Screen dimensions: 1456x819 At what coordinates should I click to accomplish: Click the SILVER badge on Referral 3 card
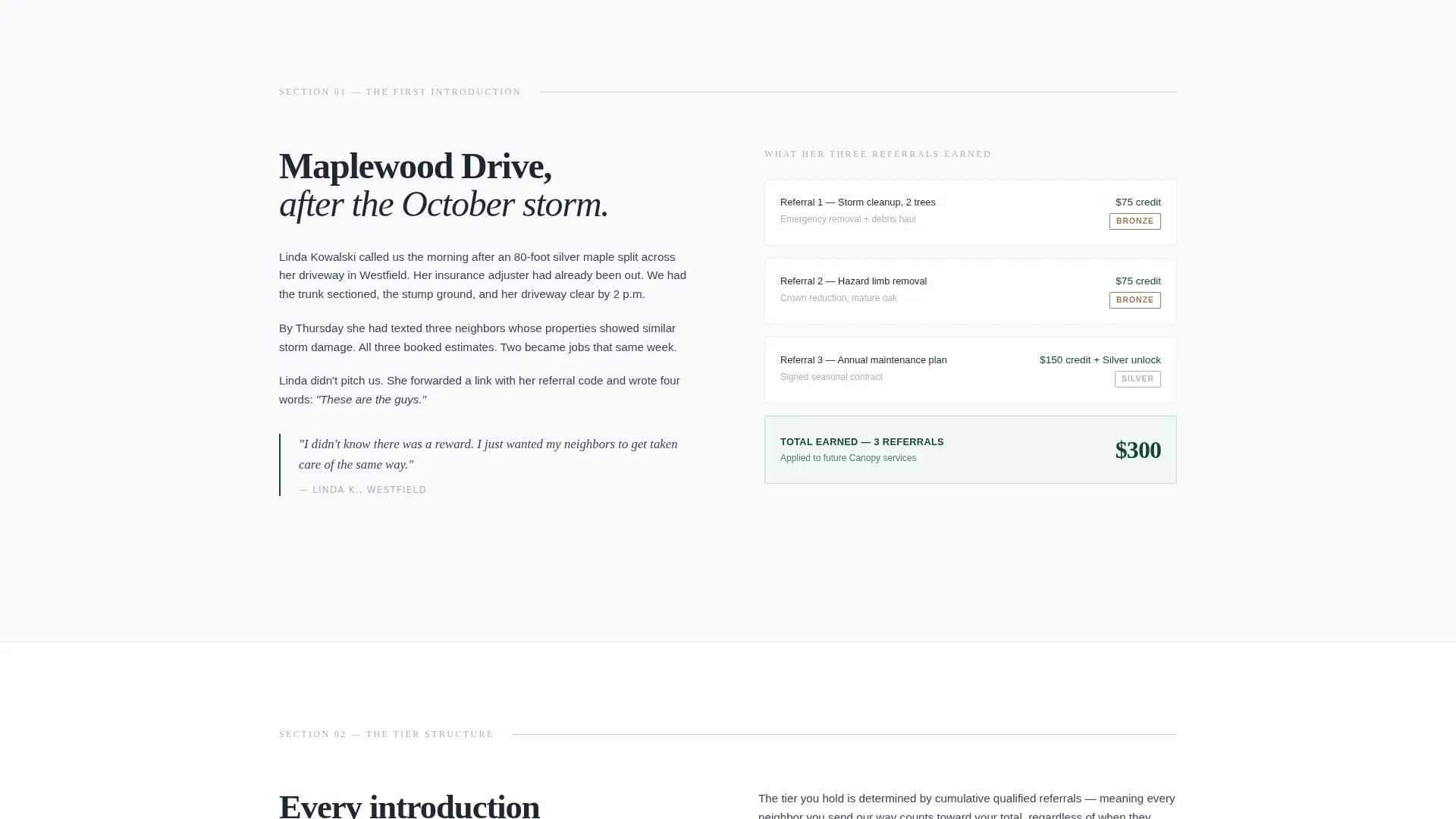[x=1137, y=379]
